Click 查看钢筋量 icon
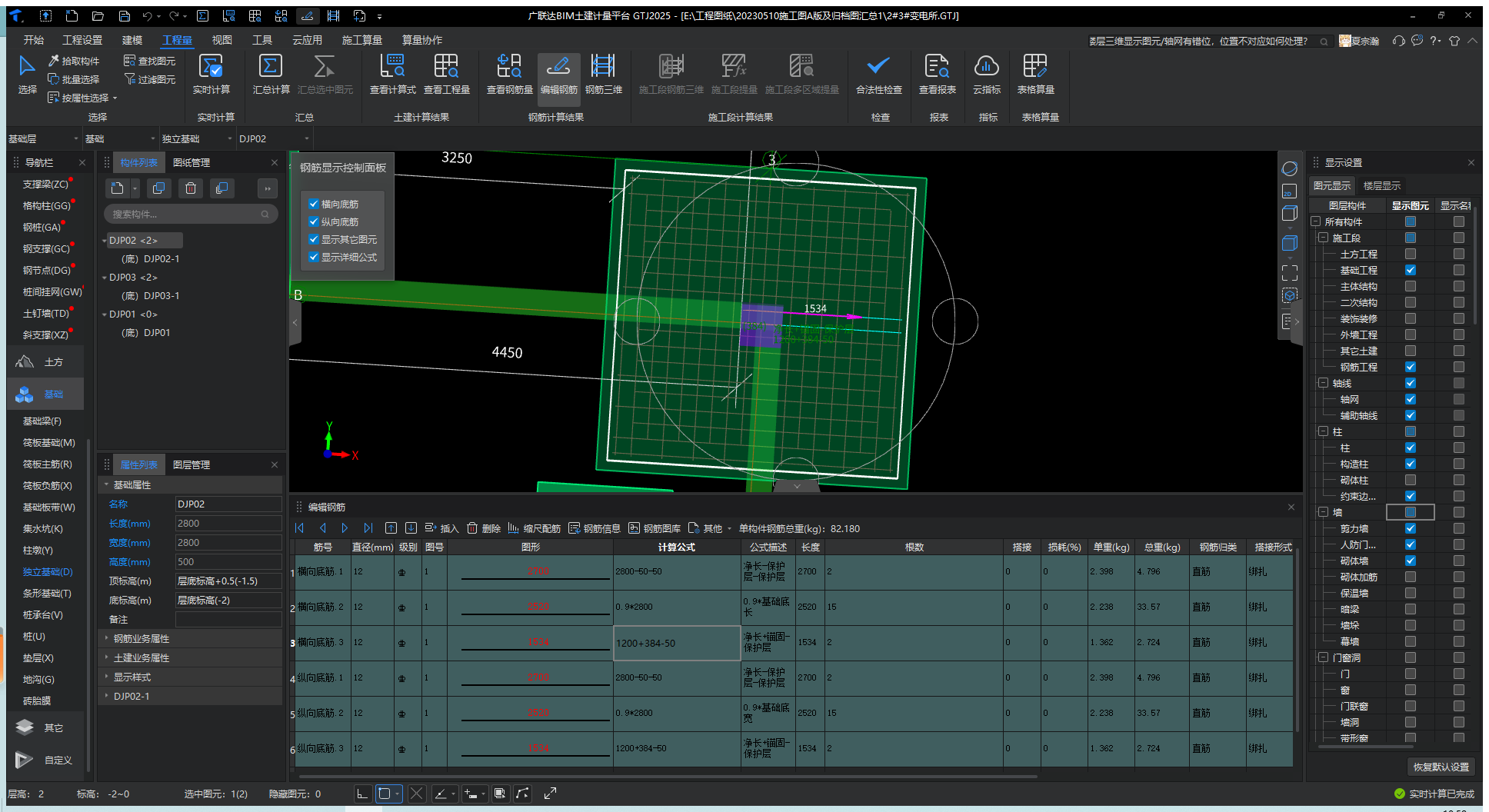 [x=509, y=66]
